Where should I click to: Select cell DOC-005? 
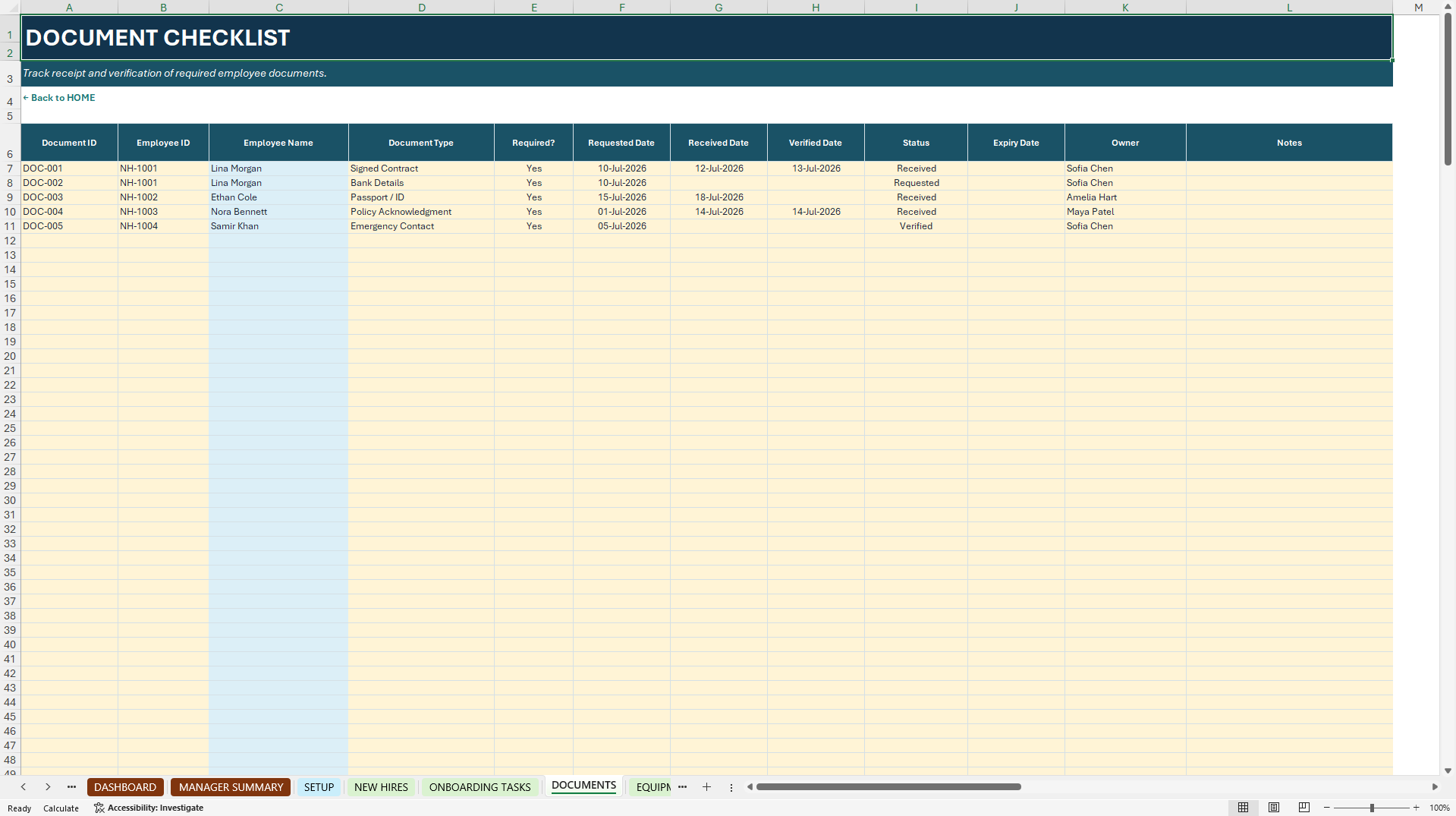tap(69, 226)
